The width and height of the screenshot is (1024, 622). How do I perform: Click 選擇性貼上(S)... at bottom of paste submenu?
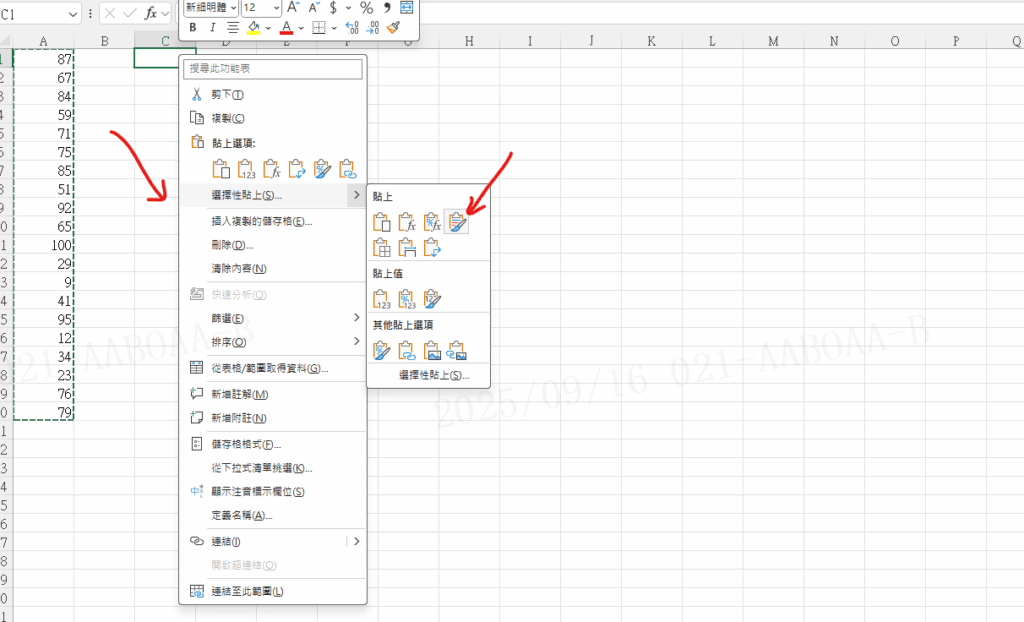(x=433, y=375)
